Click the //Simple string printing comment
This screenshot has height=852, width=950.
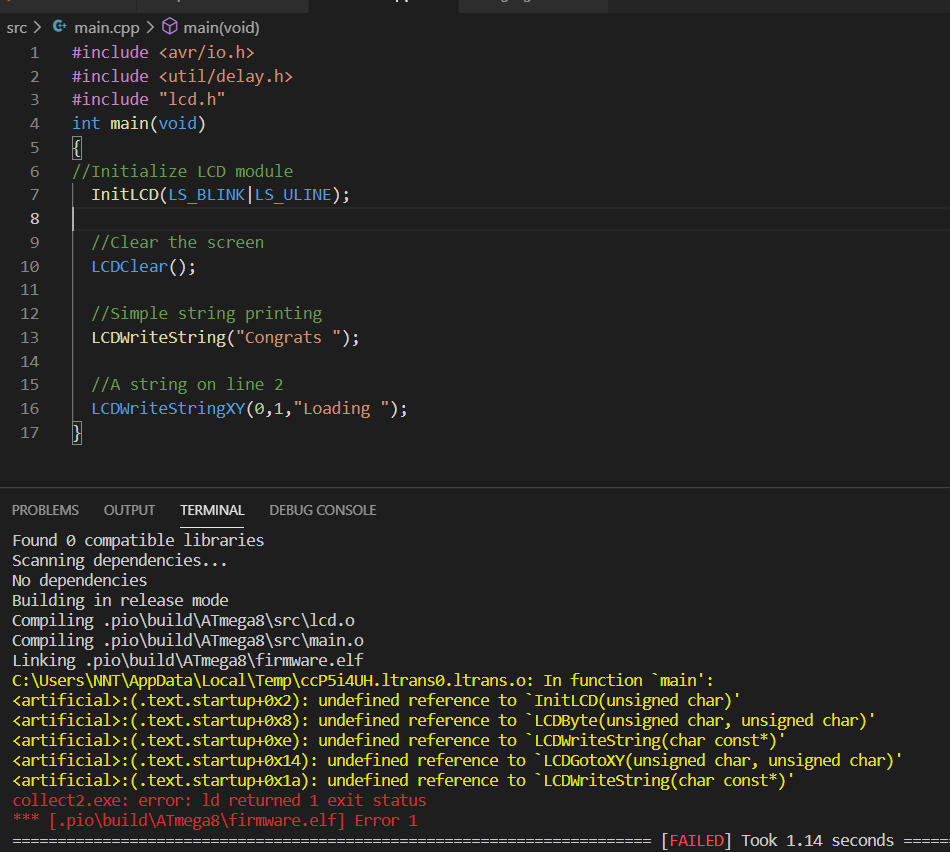(207, 314)
